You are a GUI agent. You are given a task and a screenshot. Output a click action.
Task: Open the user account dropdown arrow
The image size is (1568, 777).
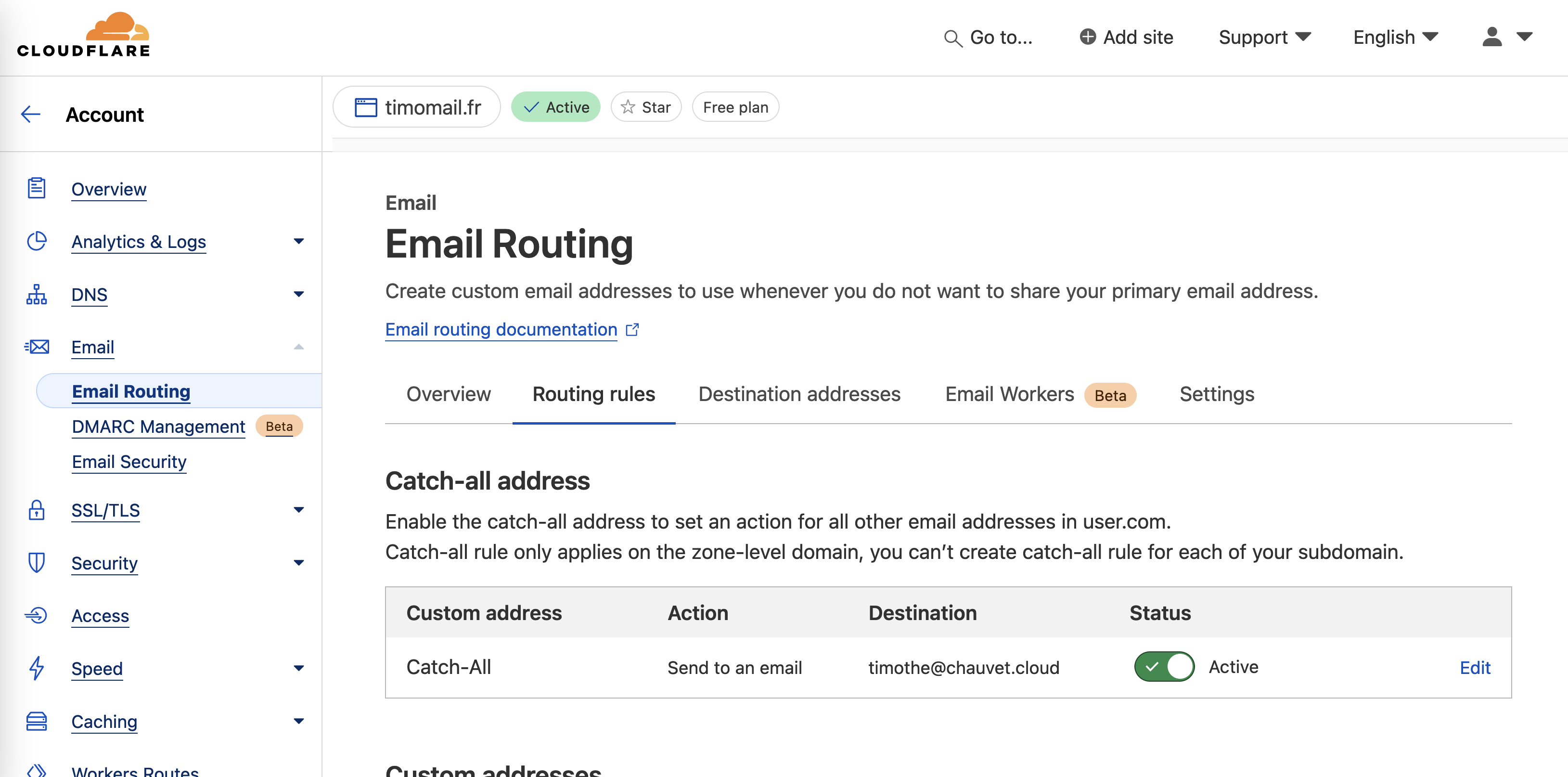[1524, 37]
